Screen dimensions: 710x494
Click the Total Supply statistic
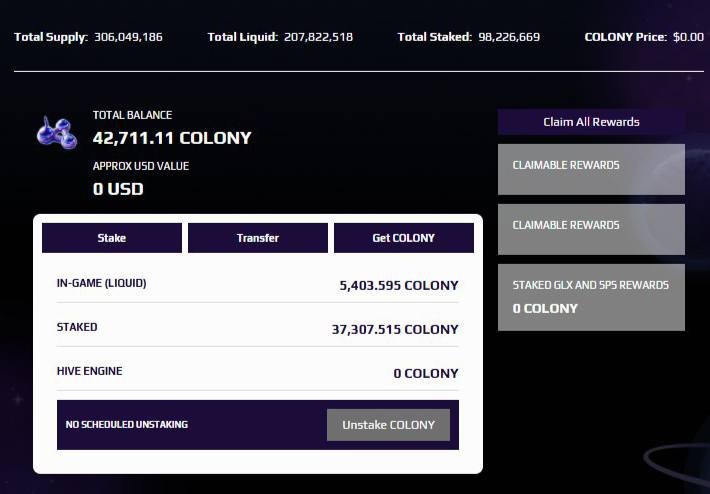point(88,37)
